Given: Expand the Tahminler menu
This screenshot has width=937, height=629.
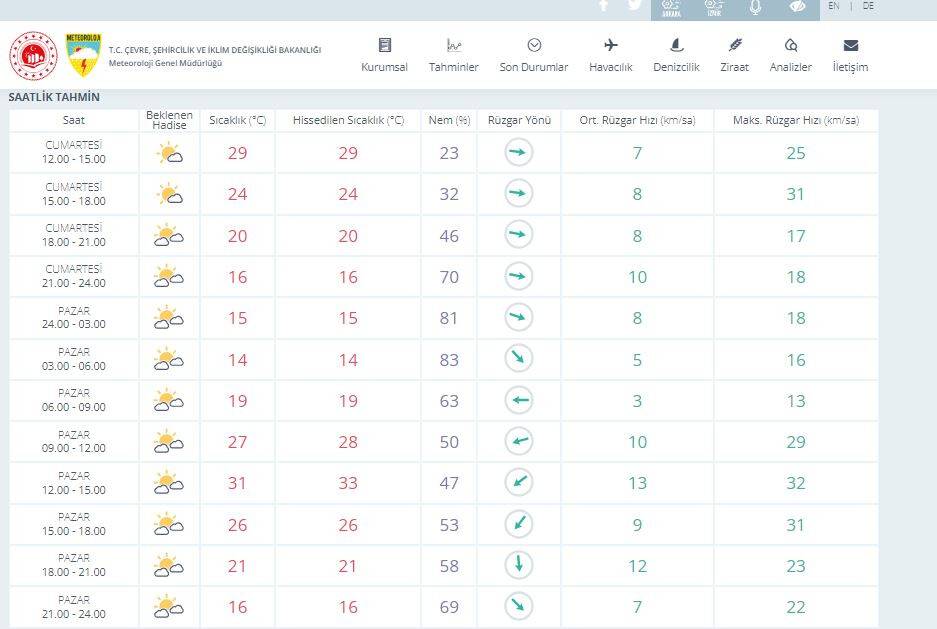Looking at the screenshot, I should pyautogui.click(x=454, y=55).
